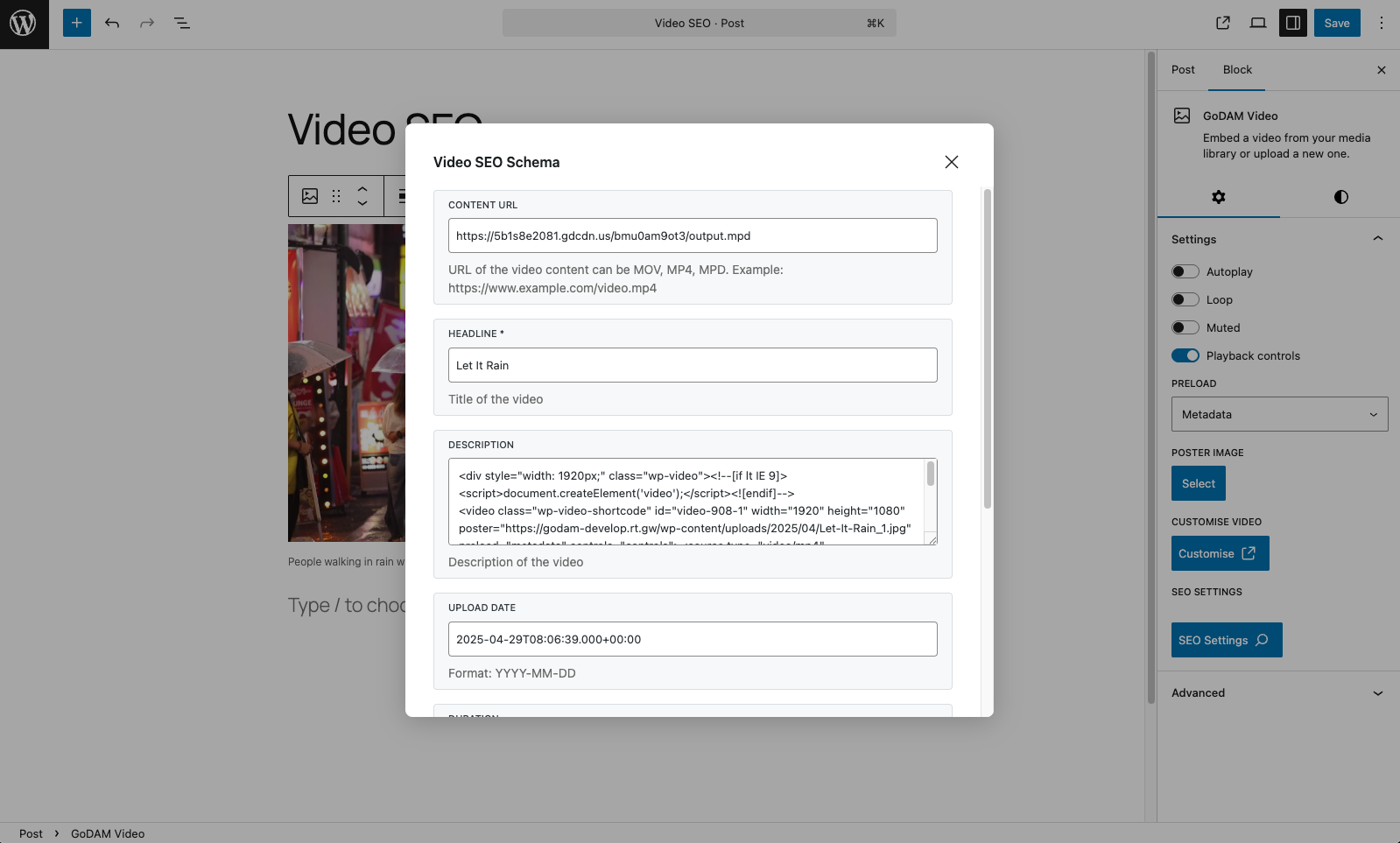The height and width of the screenshot is (843, 1400).
Task: Click the rainy street video thumbnail
Action: click(x=347, y=383)
